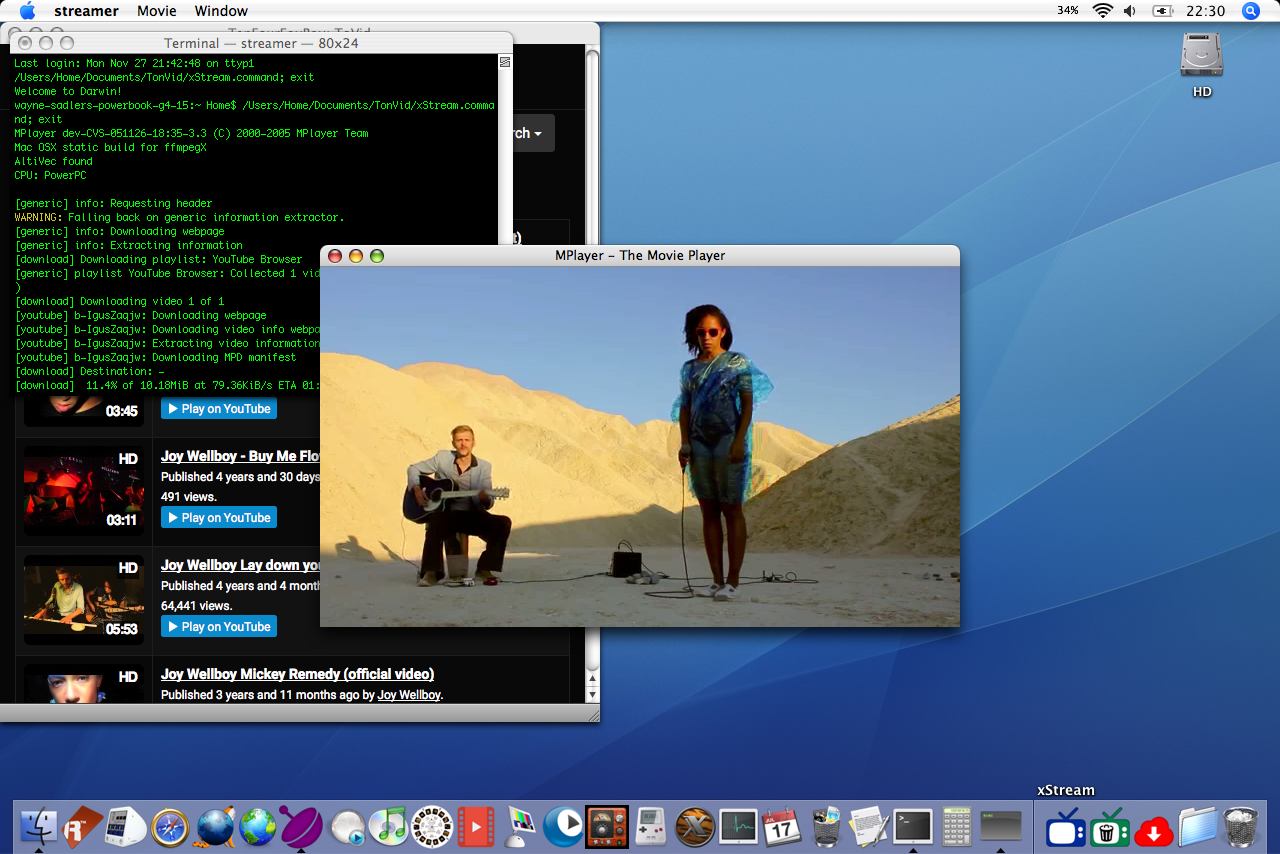Open the streamer application menu
The height and width of the screenshot is (854, 1280).
(86, 11)
